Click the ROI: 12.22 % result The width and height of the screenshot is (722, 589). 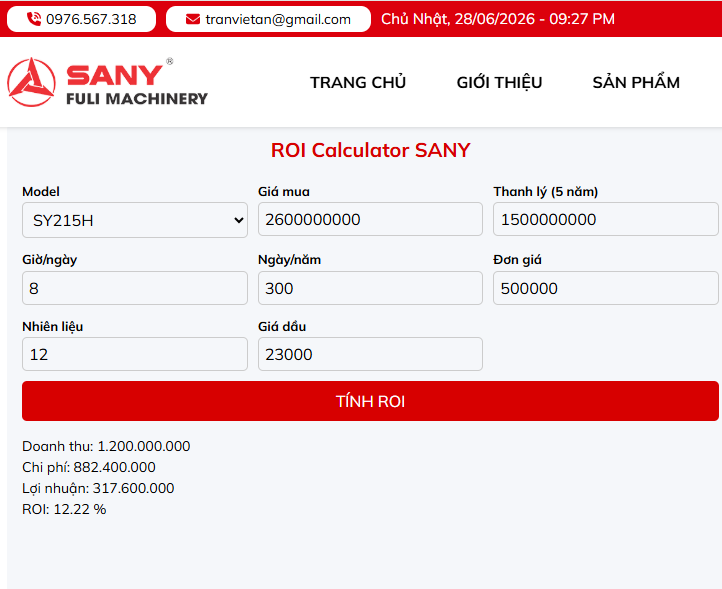64,509
